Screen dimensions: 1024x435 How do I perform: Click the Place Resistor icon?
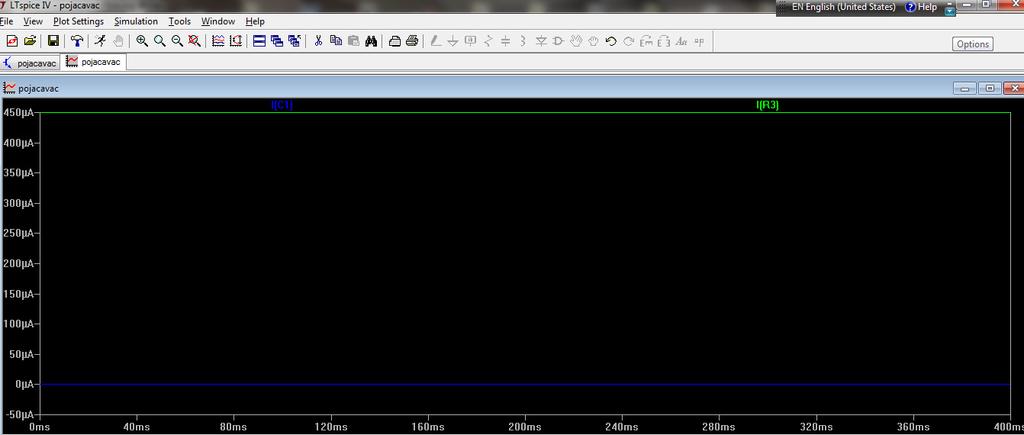point(488,41)
